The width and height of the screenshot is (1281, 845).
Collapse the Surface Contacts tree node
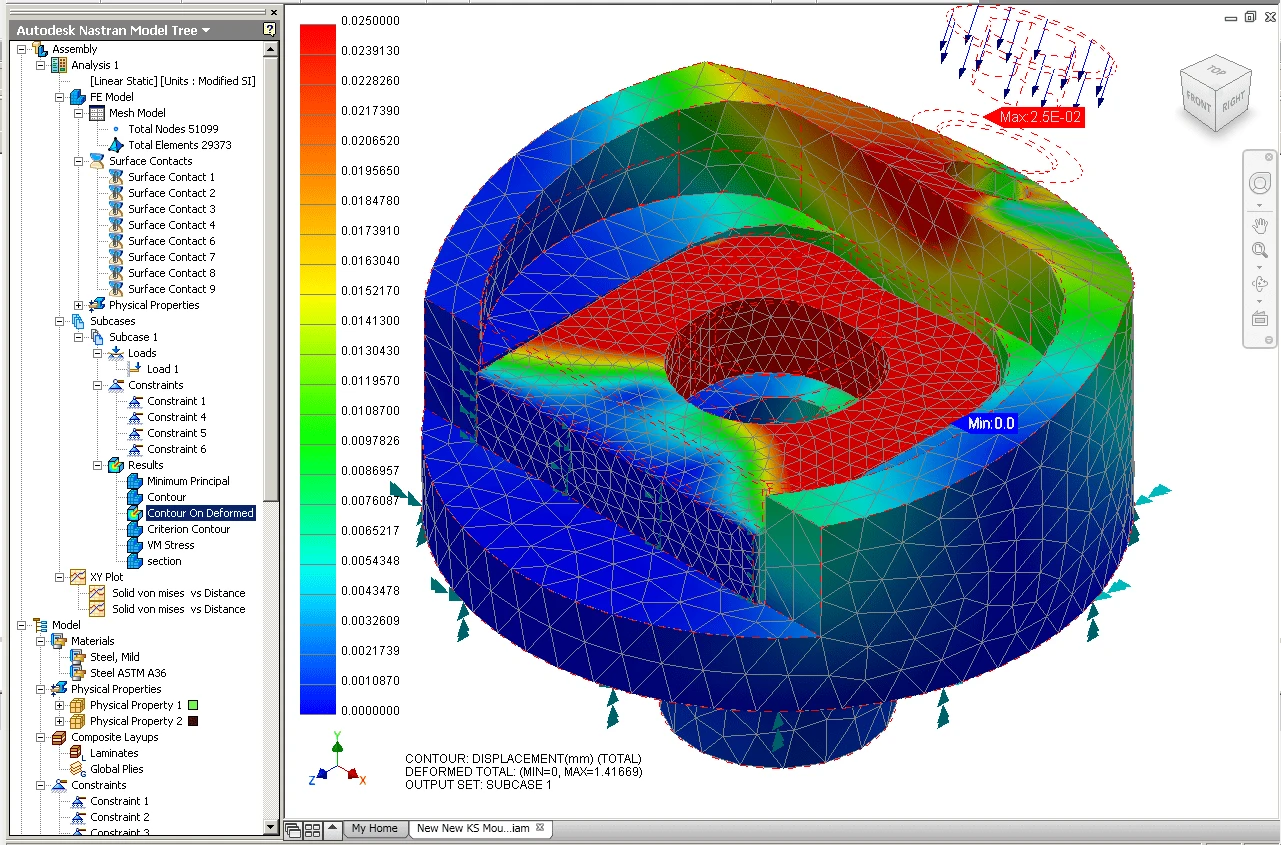(x=79, y=161)
